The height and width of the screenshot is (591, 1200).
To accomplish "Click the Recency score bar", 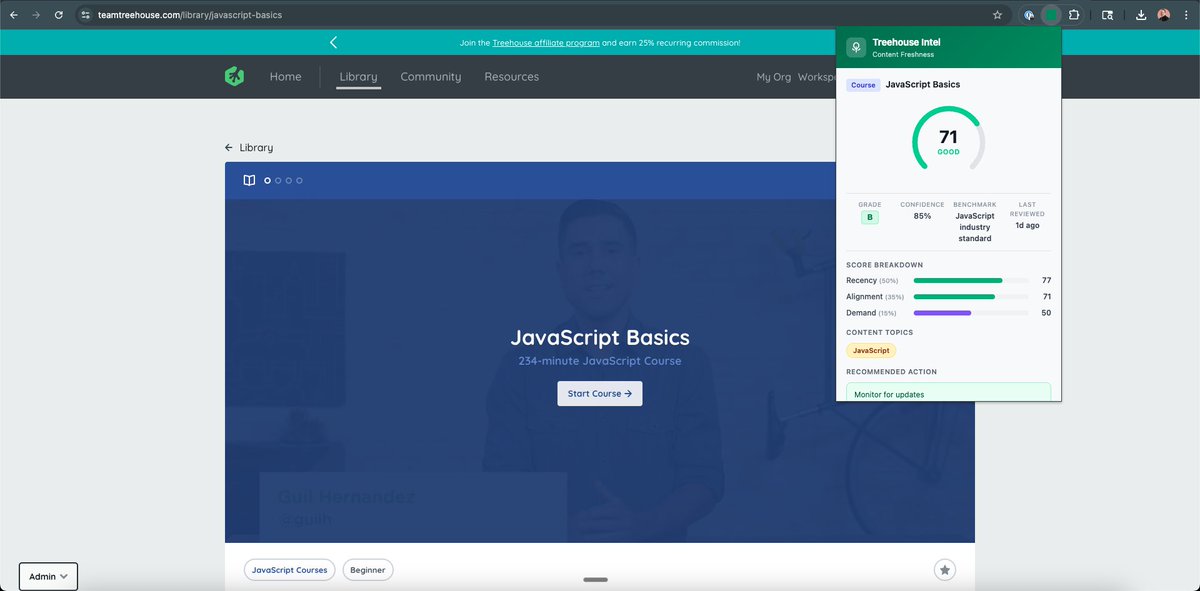I will click(971, 281).
